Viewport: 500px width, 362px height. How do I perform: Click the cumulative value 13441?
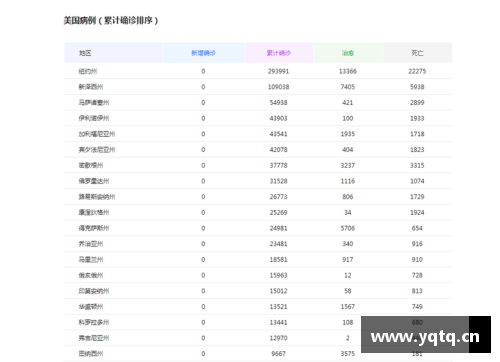[x=279, y=322]
